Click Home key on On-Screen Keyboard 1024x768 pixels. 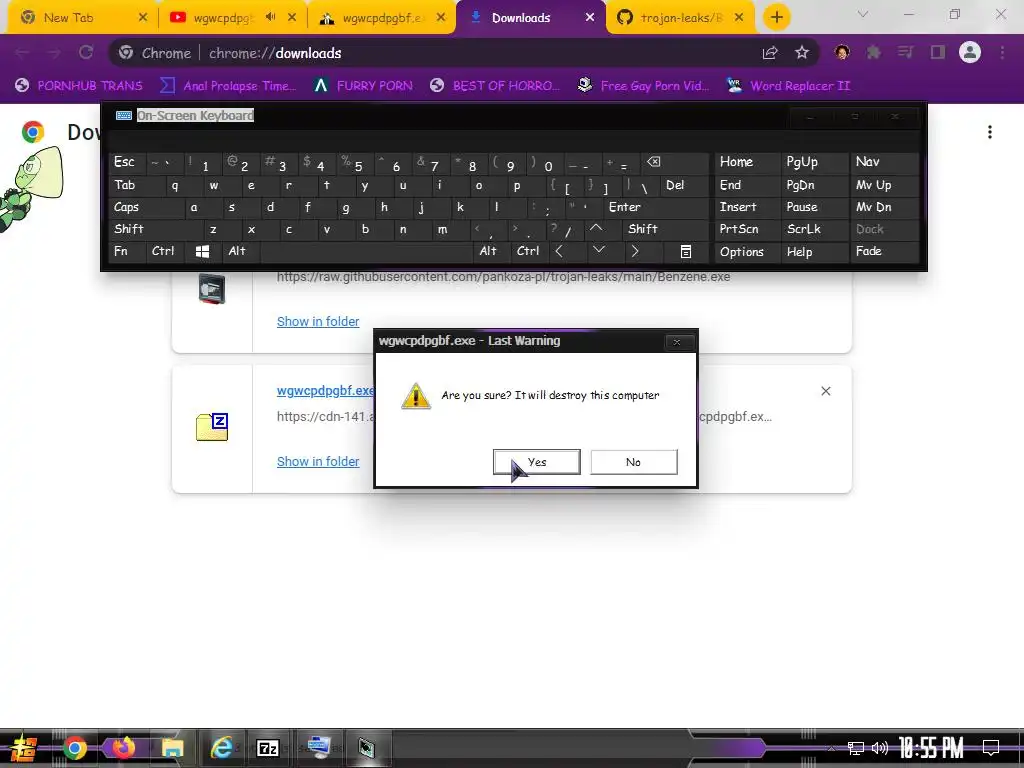coord(746,162)
